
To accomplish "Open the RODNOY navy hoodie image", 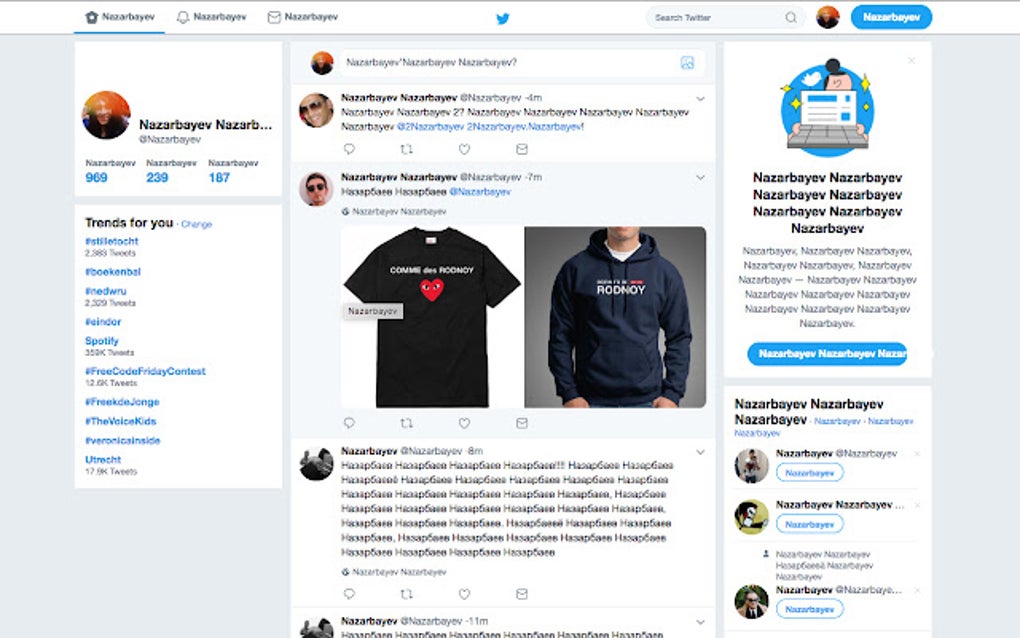I will tap(615, 317).
